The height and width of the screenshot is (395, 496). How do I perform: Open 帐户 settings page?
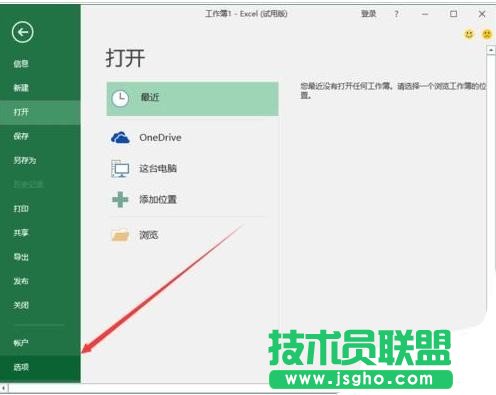tap(21, 343)
